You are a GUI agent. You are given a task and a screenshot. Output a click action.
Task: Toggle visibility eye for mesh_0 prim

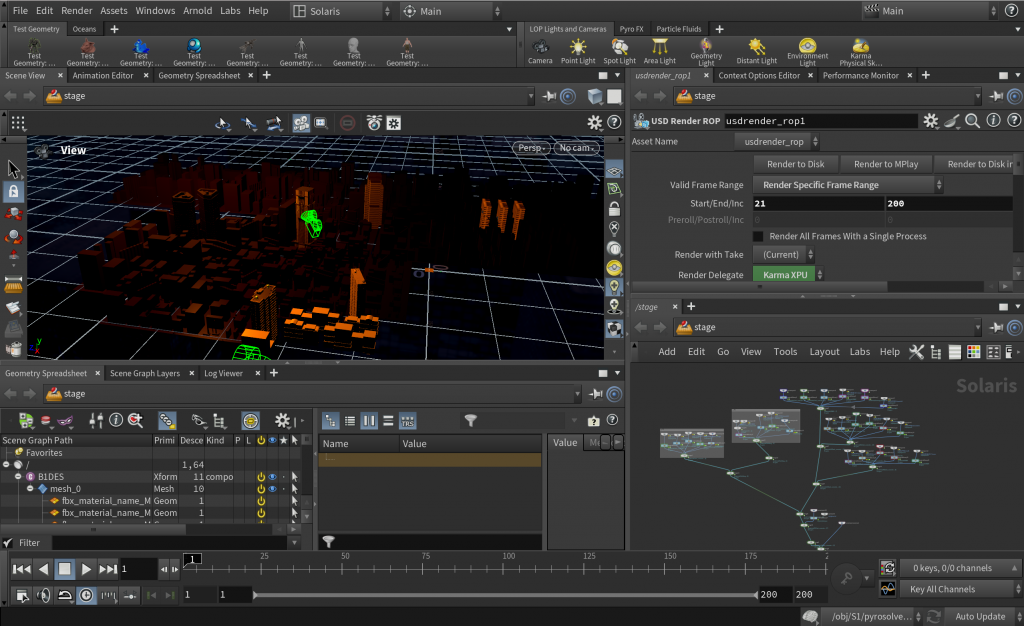click(272, 489)
